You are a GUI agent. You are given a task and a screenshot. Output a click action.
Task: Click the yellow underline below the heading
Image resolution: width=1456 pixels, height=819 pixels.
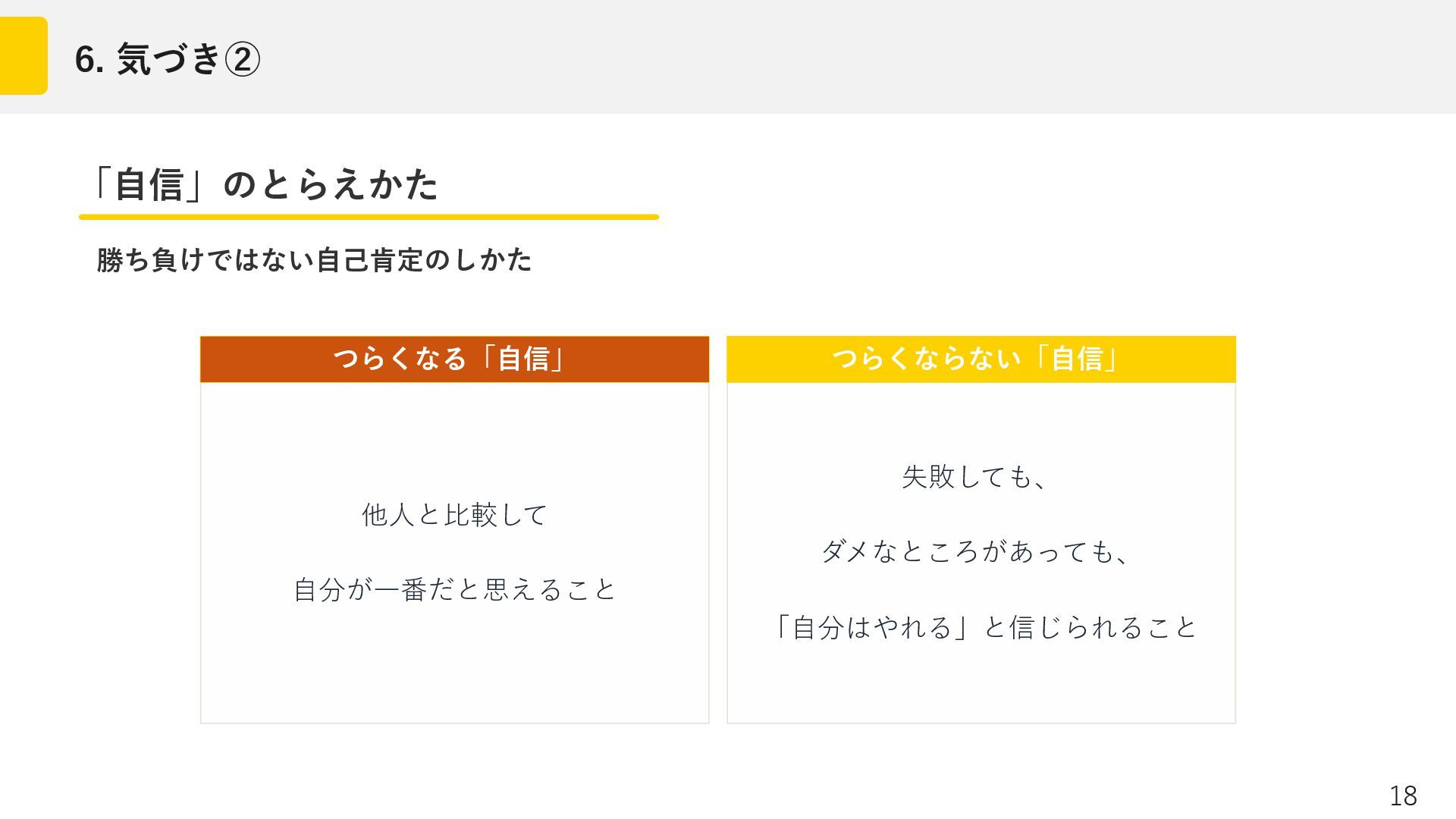(x=369, y=217)
